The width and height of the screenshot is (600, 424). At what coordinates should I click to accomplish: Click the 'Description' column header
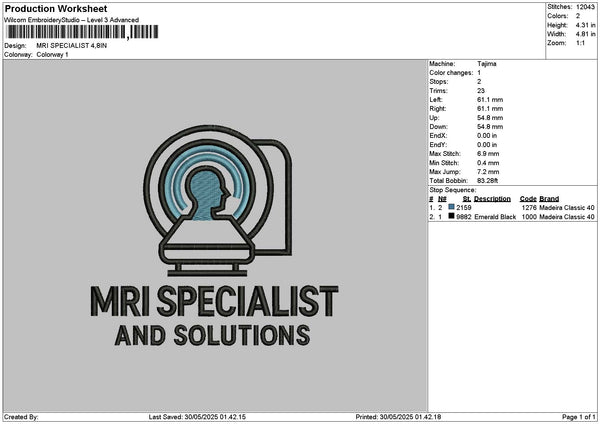point(492,199)
